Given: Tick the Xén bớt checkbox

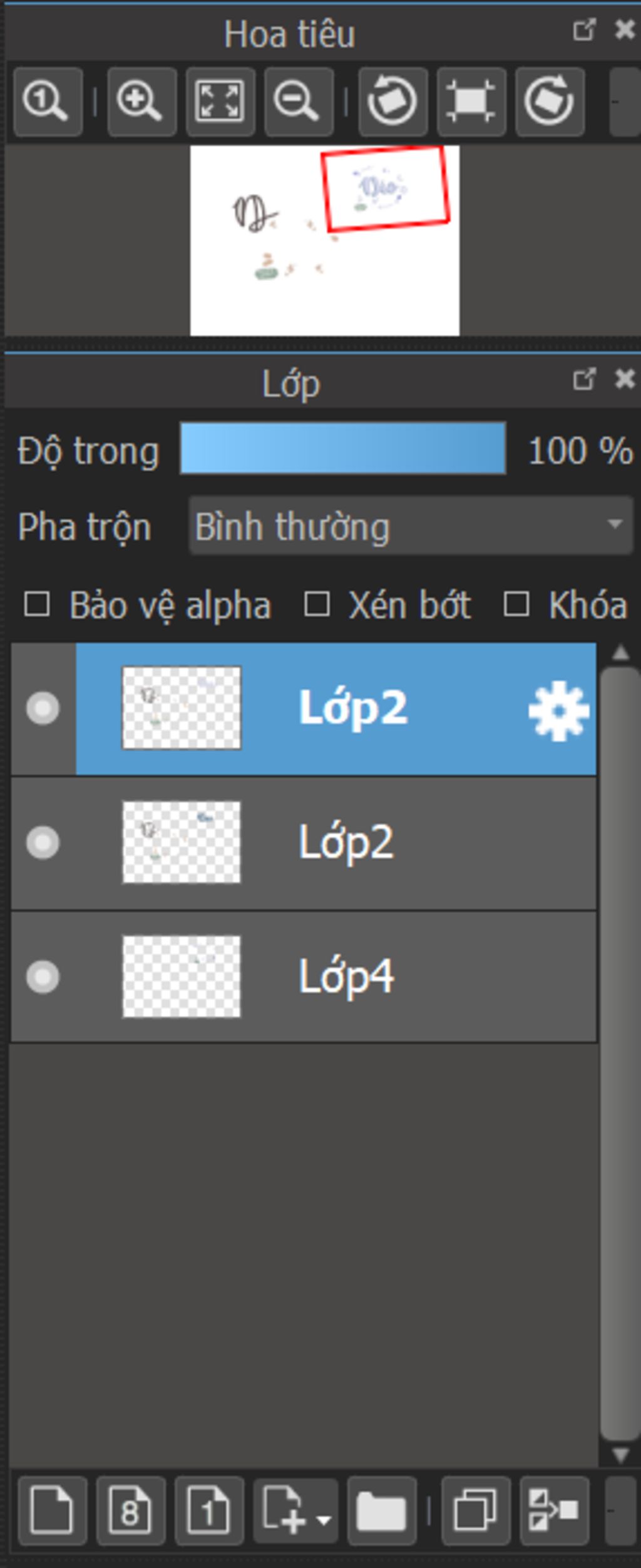Looking at the screenshot, I should (x=317, y=604).
